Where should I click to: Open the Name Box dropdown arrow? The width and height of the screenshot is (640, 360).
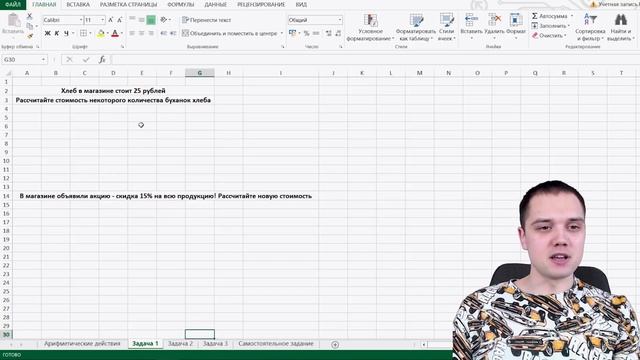coord(43,60)
